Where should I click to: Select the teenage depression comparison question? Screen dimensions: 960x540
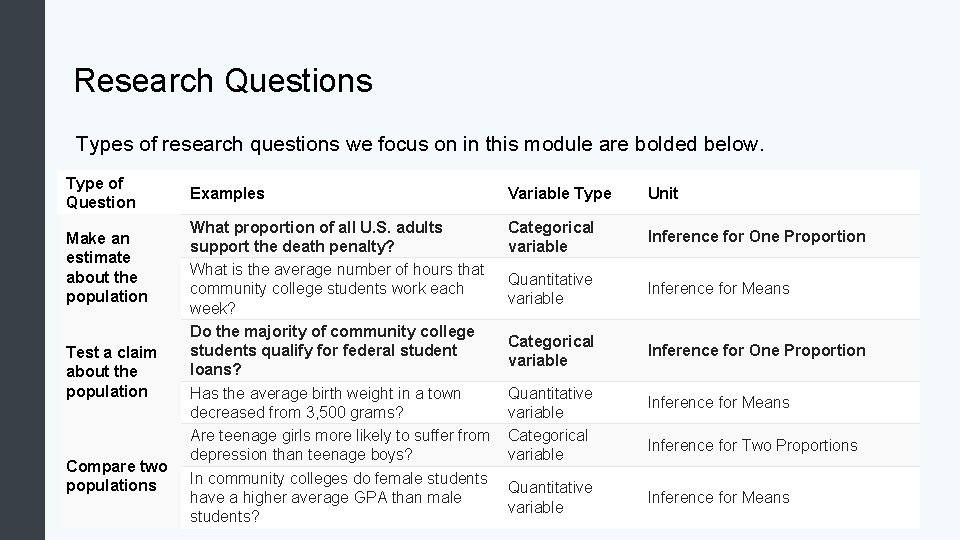339,445
